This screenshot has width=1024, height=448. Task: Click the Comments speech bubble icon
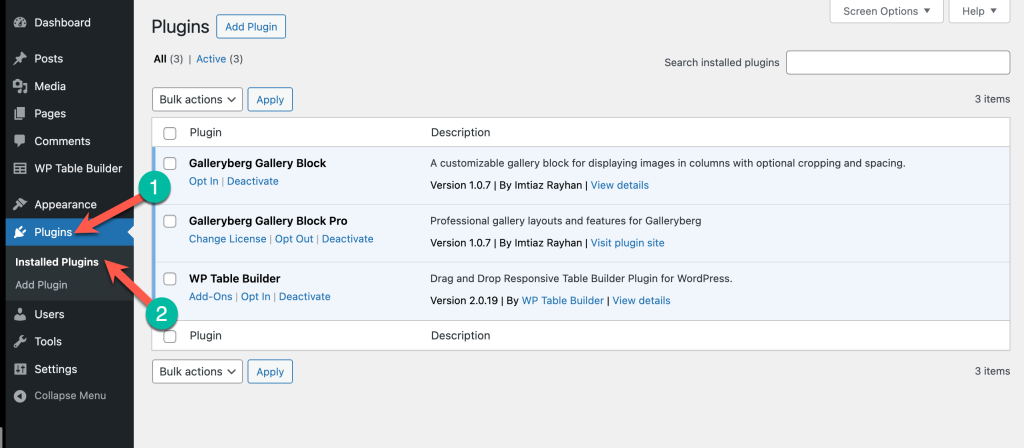pos(20,141)
